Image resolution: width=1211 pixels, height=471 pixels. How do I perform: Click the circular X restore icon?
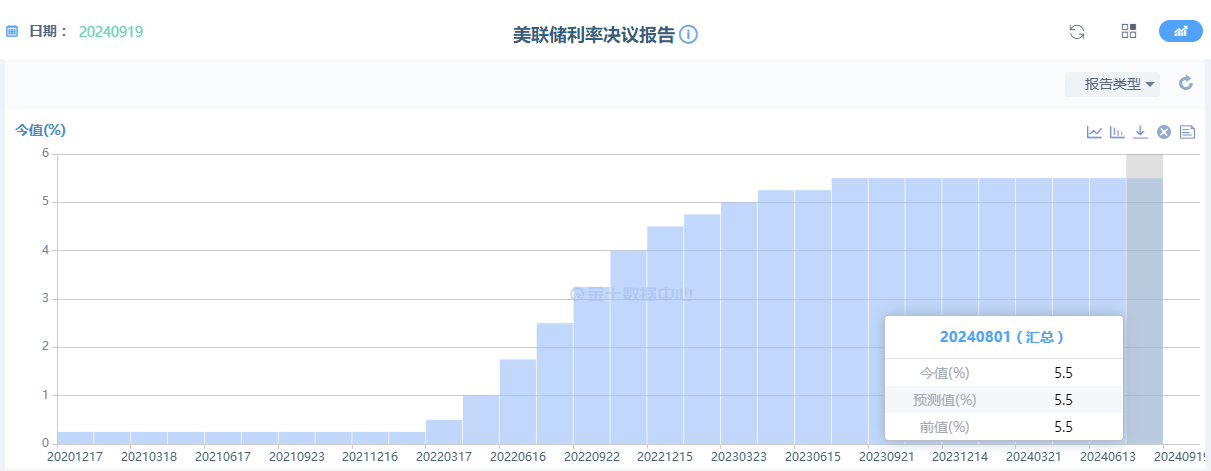[x=1164, y=132]
